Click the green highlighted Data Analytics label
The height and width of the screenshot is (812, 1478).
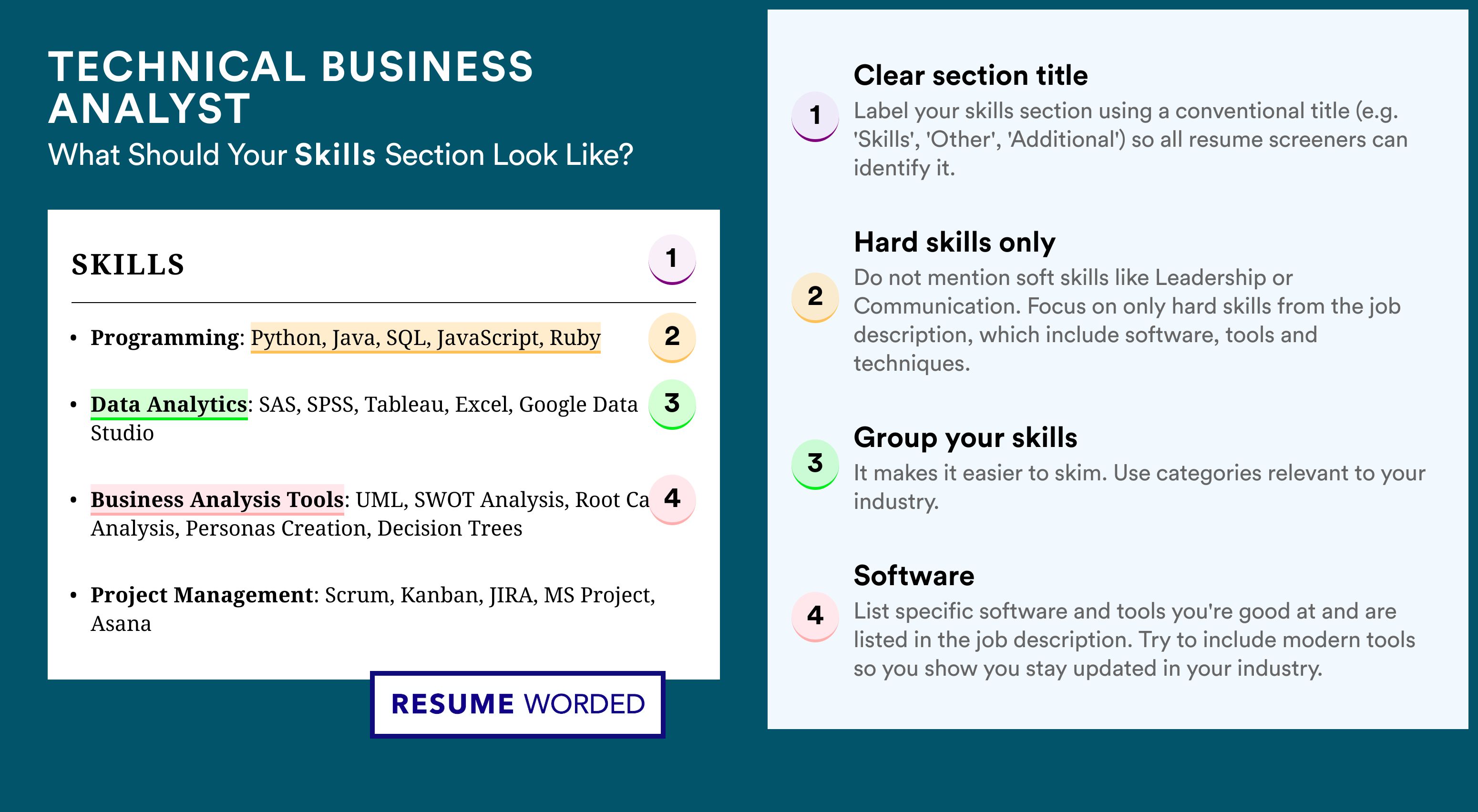pyautogui.click(x=169, y=404)
